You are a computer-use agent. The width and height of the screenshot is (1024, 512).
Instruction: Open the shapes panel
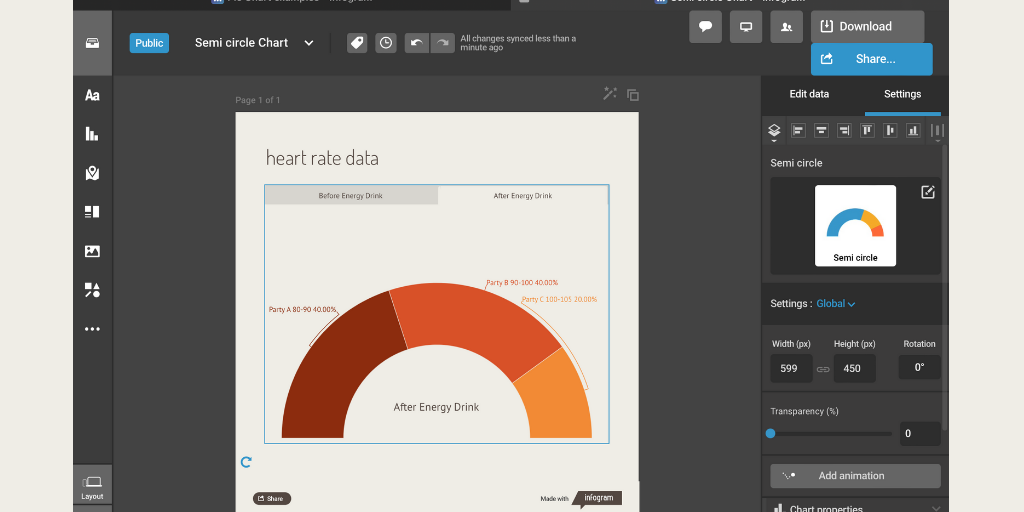coord(92,290)
